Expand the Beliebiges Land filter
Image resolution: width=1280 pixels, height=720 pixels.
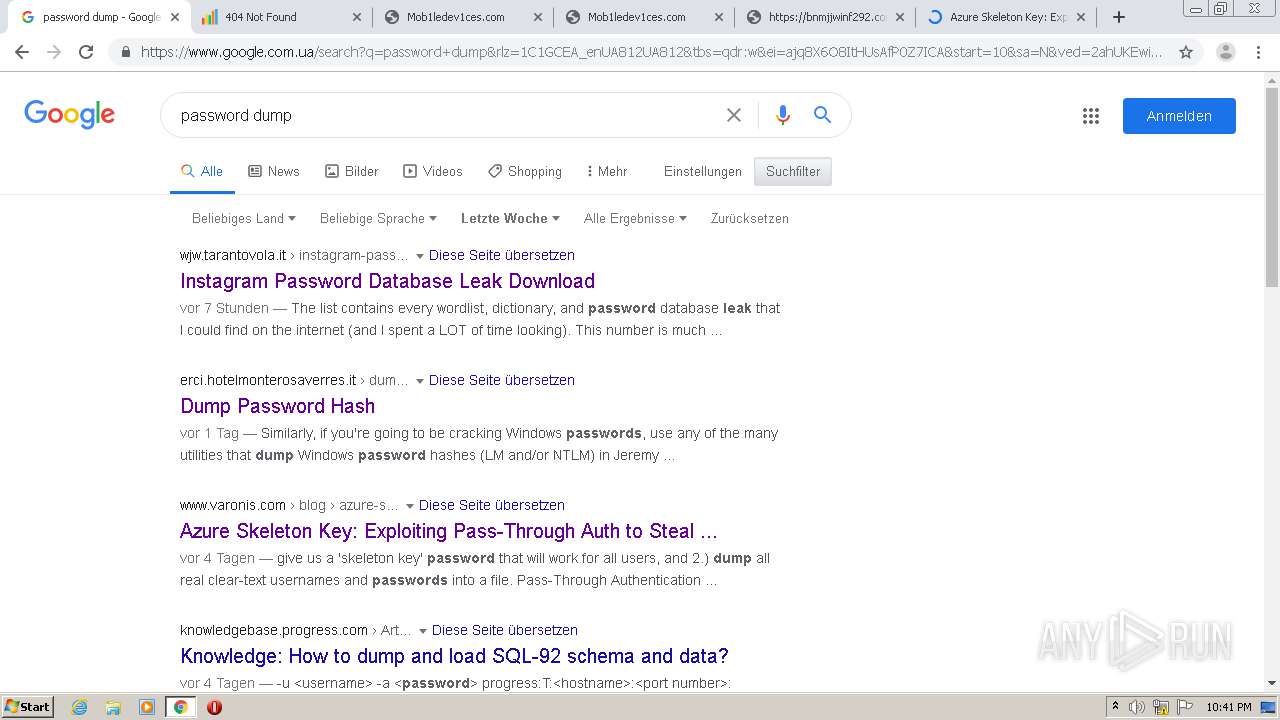244,218
